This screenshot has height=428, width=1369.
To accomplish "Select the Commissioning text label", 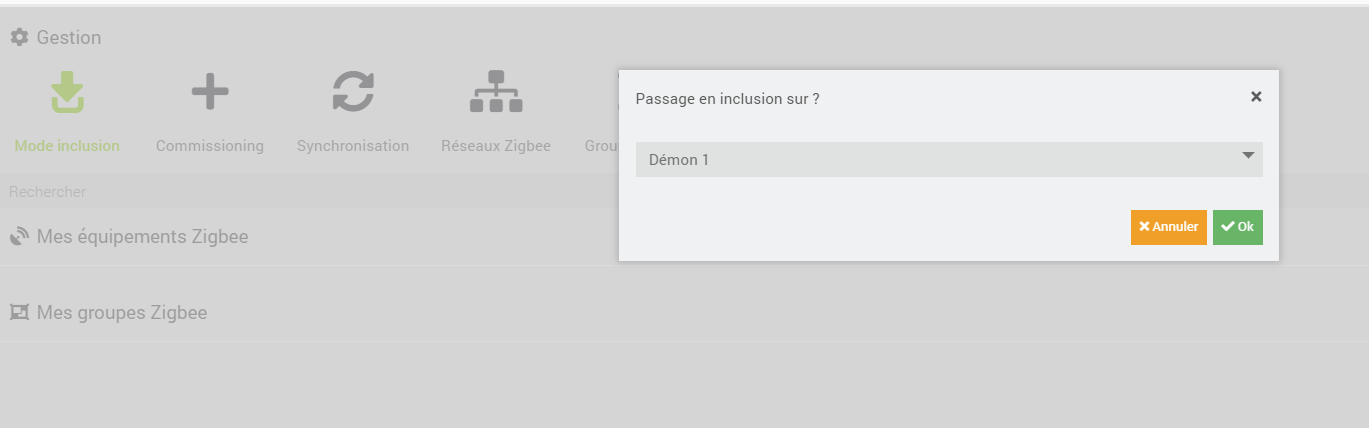I will pyautogui.click(x=210, y=146).
